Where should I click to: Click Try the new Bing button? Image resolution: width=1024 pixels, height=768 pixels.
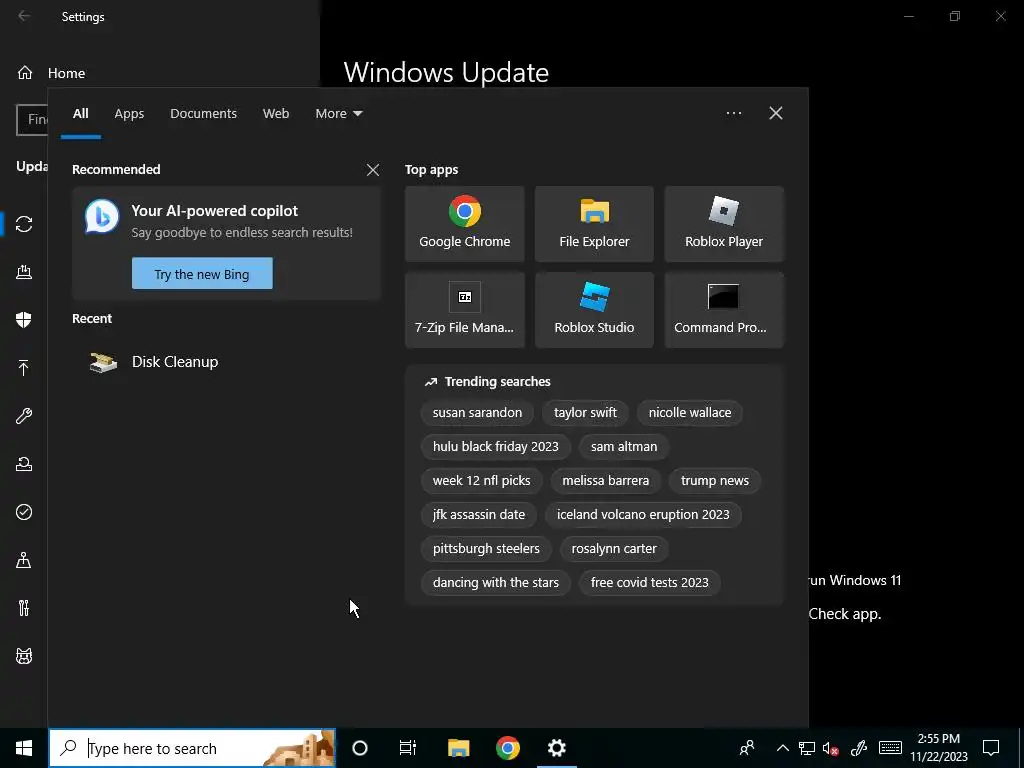coord(202,274)
